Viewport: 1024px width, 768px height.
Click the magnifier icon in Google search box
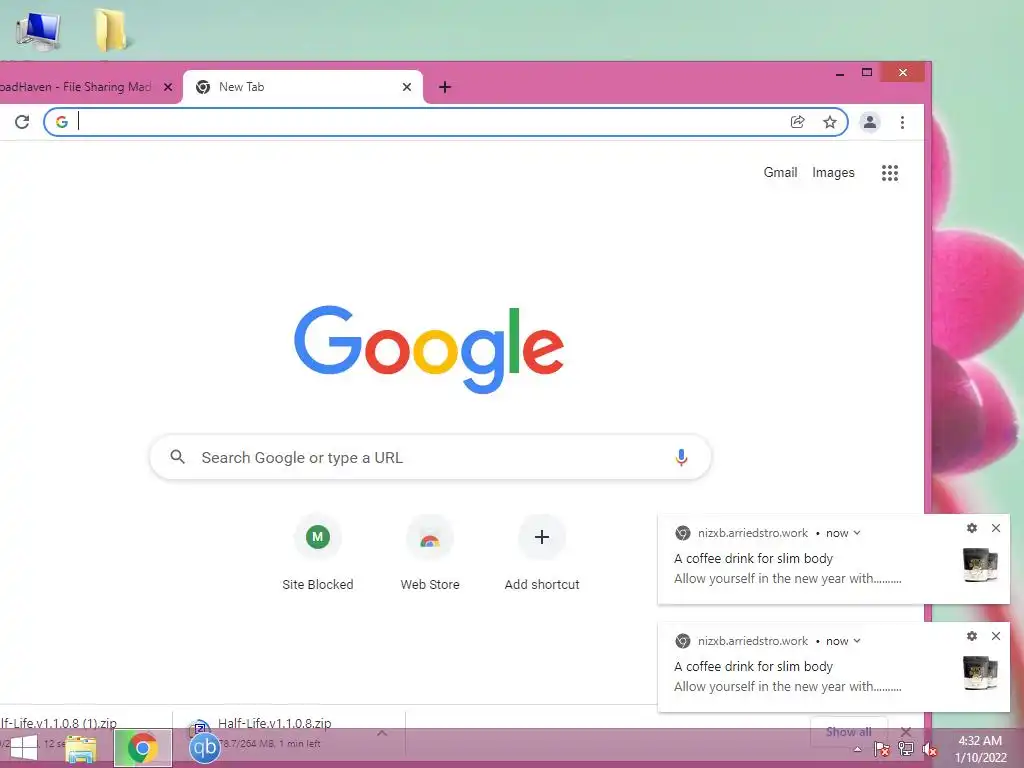178,457
